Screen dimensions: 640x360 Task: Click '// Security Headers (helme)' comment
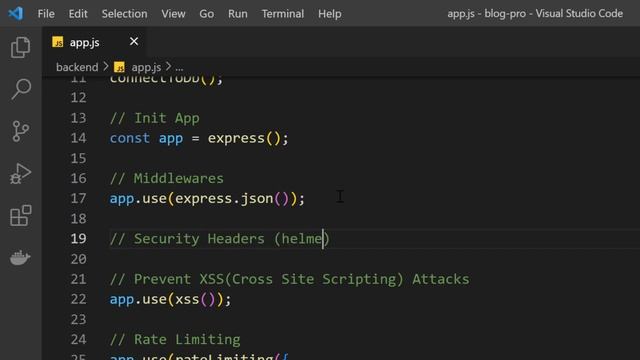(x=220, y=239)
